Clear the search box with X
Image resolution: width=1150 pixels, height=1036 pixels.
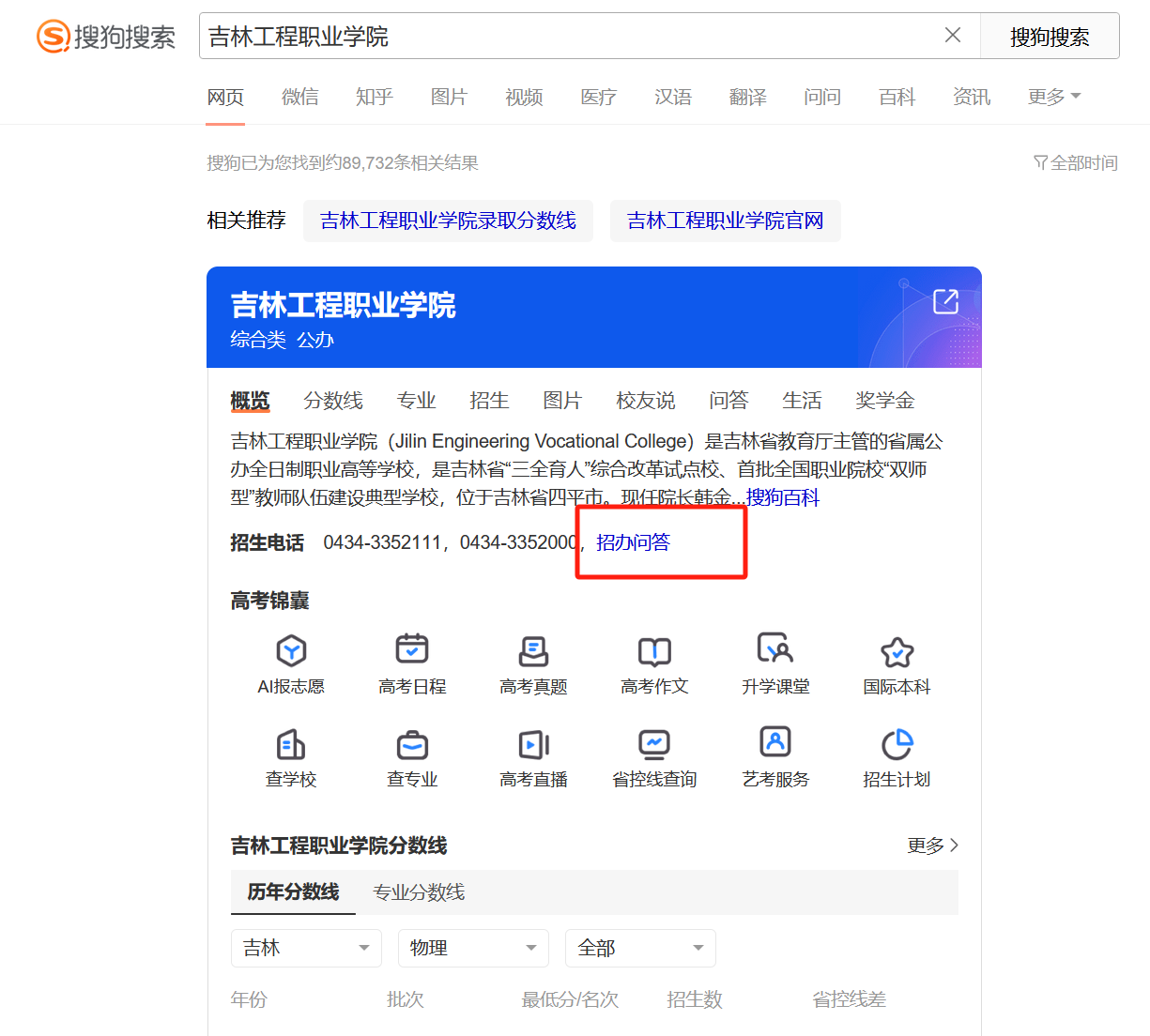click(953, 36)
